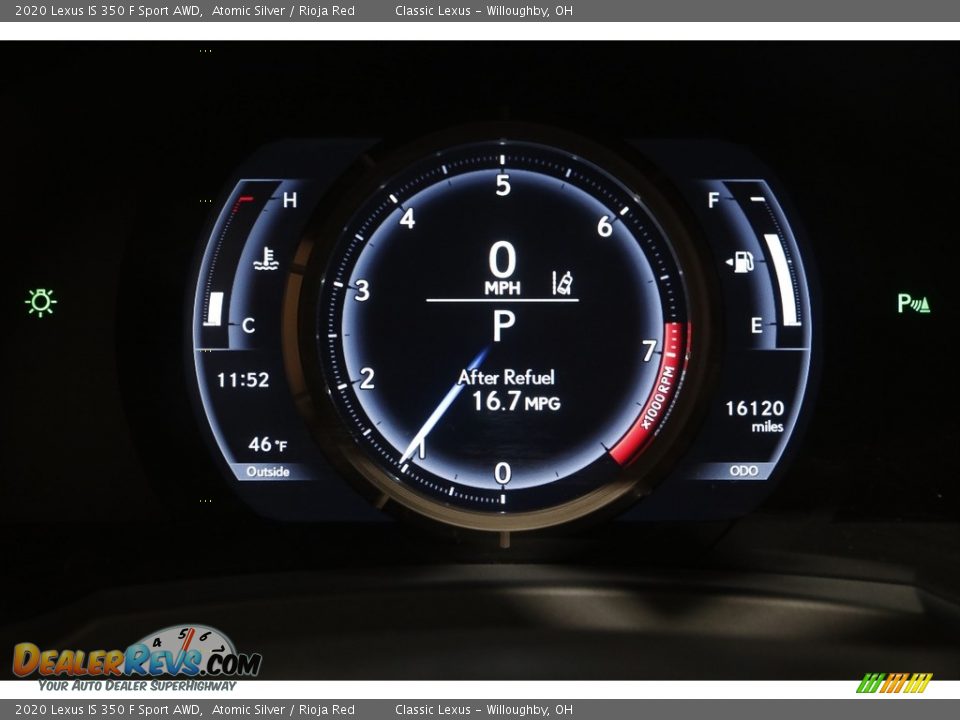Click the parking sensor indicator icon
Screen dimensions: 960x720
tap(913, 303)
